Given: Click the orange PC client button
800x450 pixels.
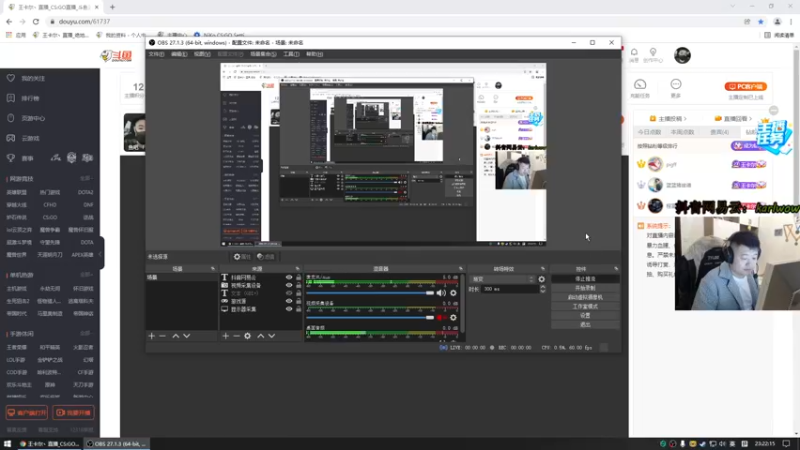Looking at the screenshot, I should [x=745, y=87].
